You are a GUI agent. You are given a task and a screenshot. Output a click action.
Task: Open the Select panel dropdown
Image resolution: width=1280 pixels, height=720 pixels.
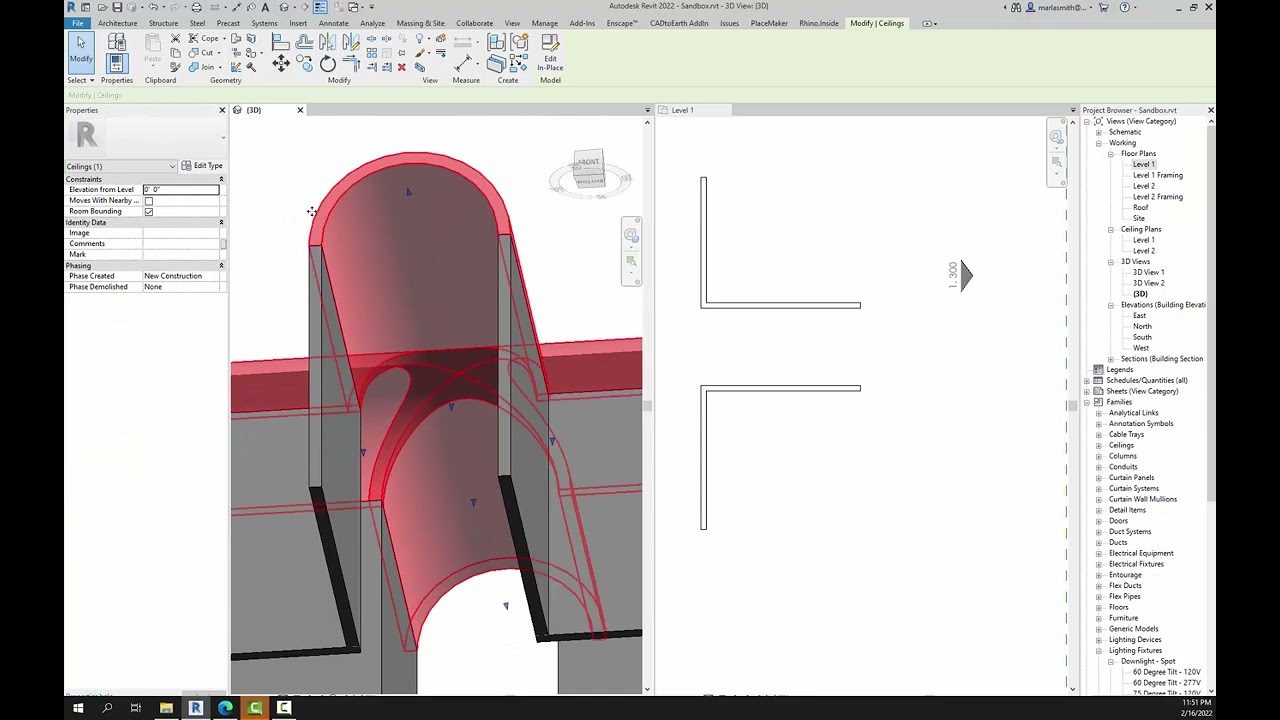81,80
